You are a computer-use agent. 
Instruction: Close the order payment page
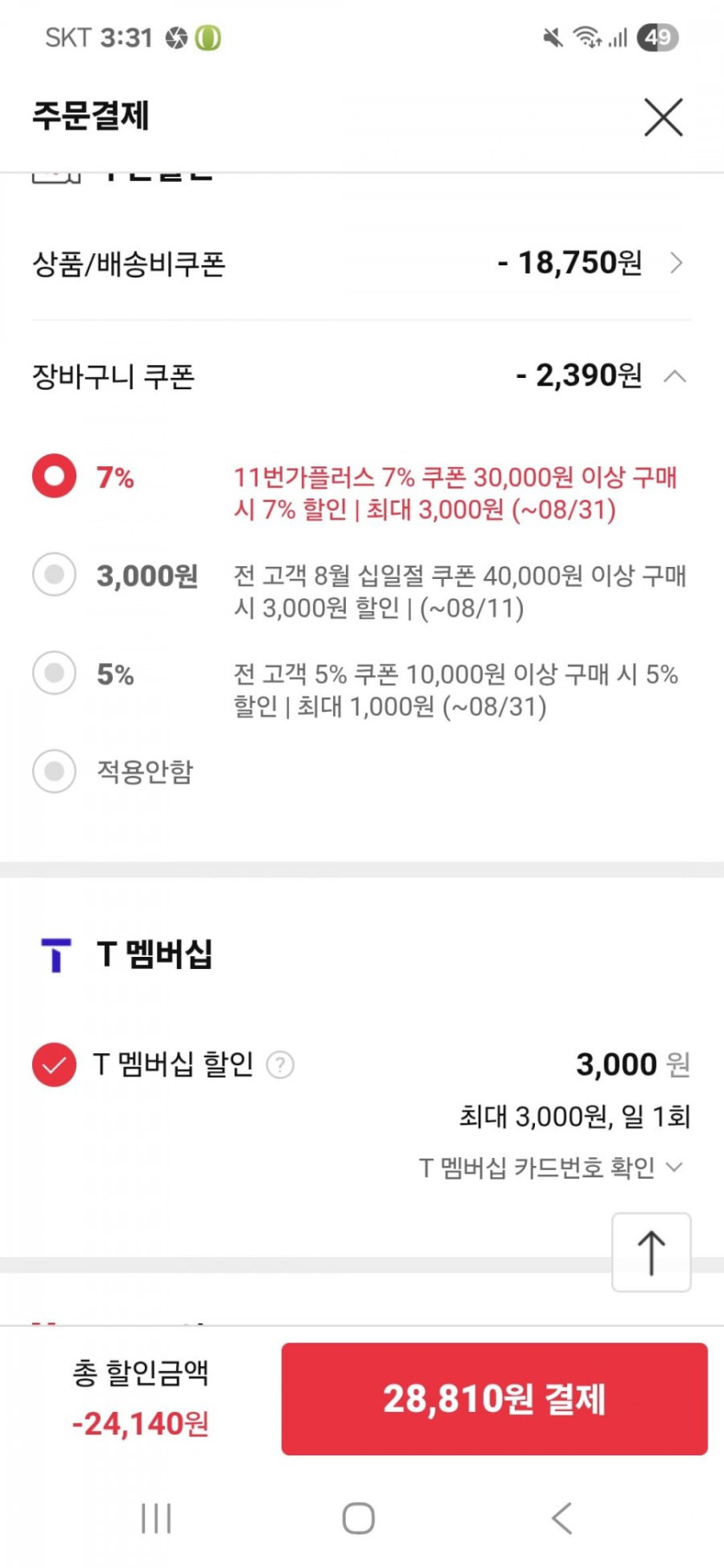(x=663, y=117)
